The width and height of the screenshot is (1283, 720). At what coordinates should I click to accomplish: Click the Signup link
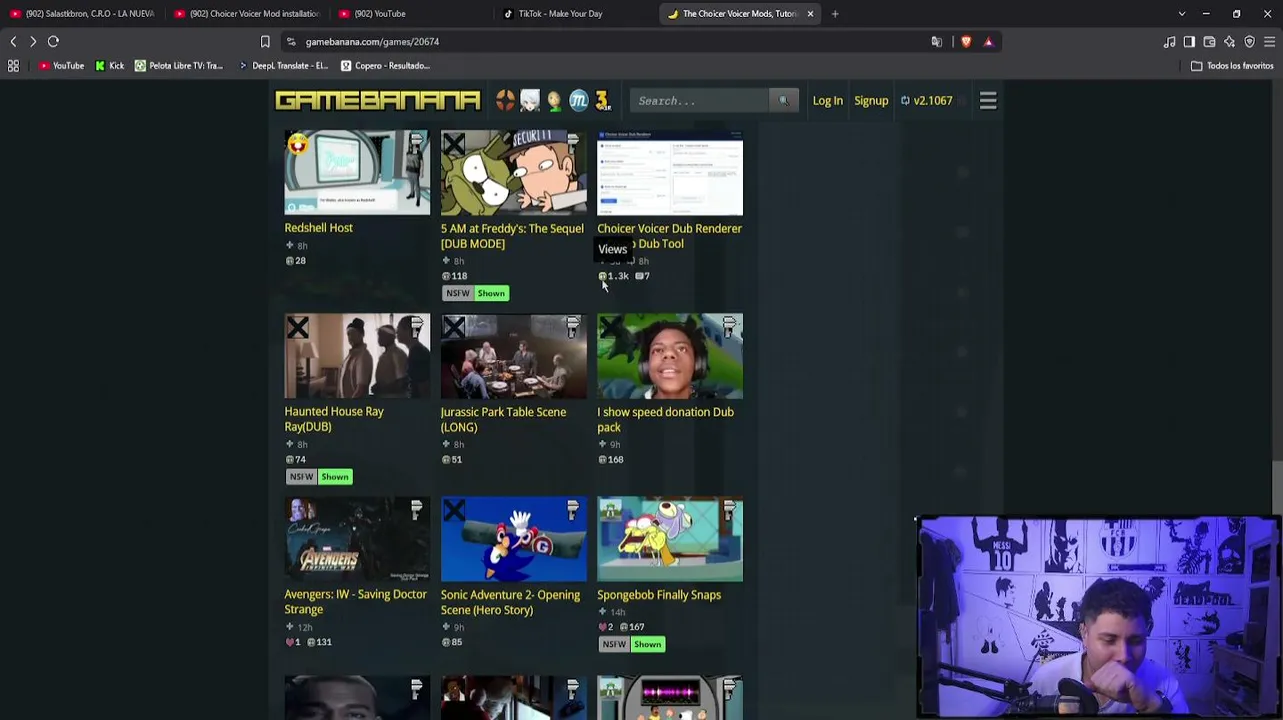(871, 101)
